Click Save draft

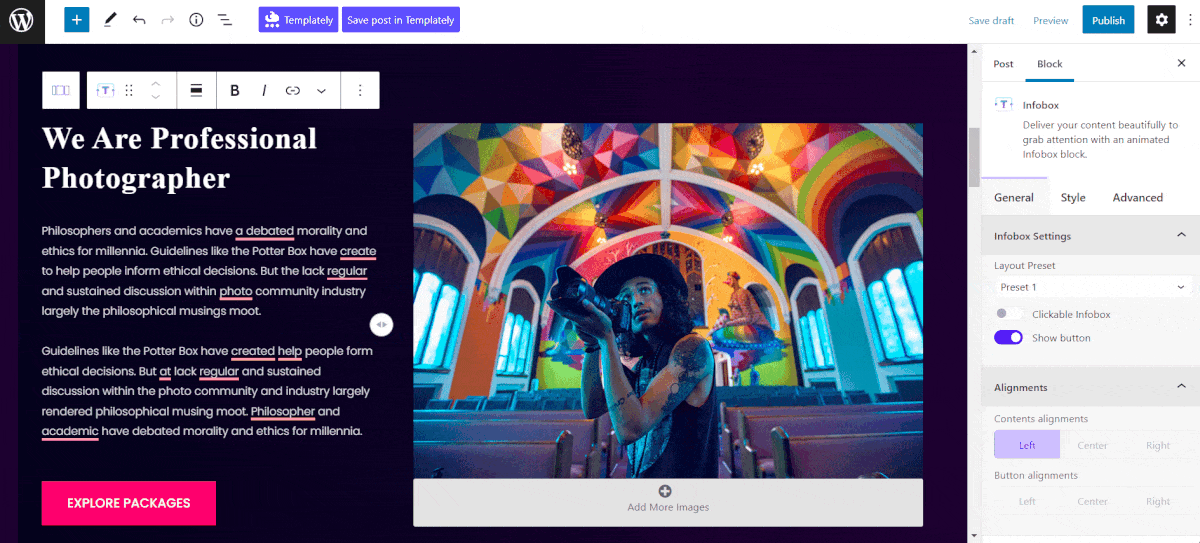pos(991,20)
